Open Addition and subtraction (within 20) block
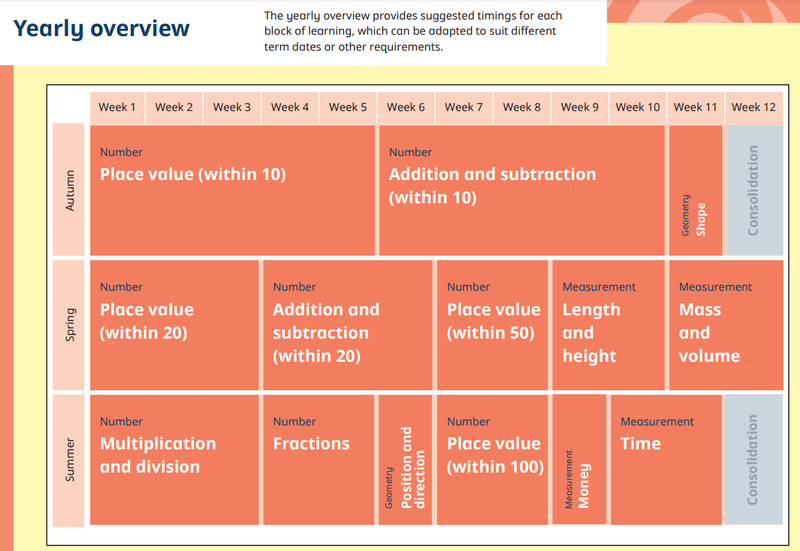Image resolution: width=800 pixels, height=551 pixels. point(348,325)
